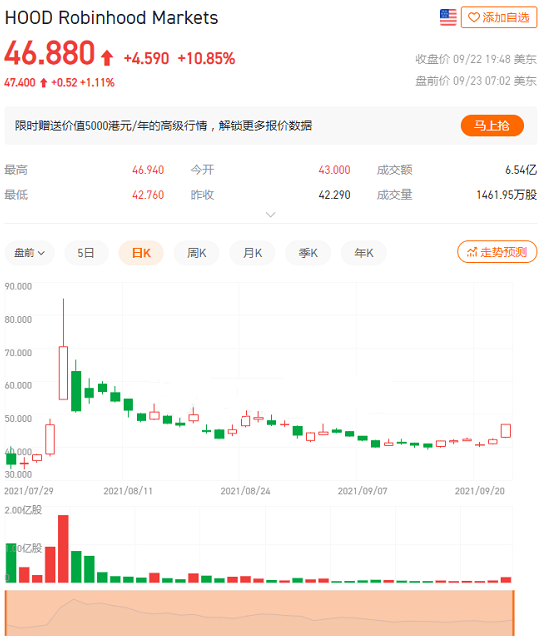Click the US flag icon
The height and width of the screenshot is (636, 540).
448,17
